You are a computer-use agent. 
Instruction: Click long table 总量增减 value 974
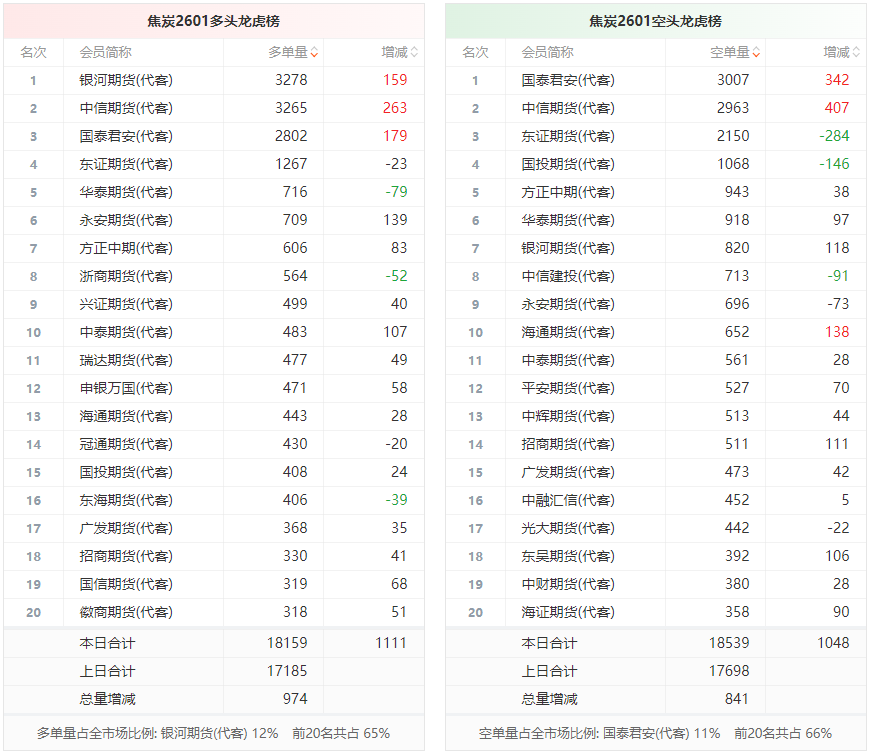click(295, 699)
